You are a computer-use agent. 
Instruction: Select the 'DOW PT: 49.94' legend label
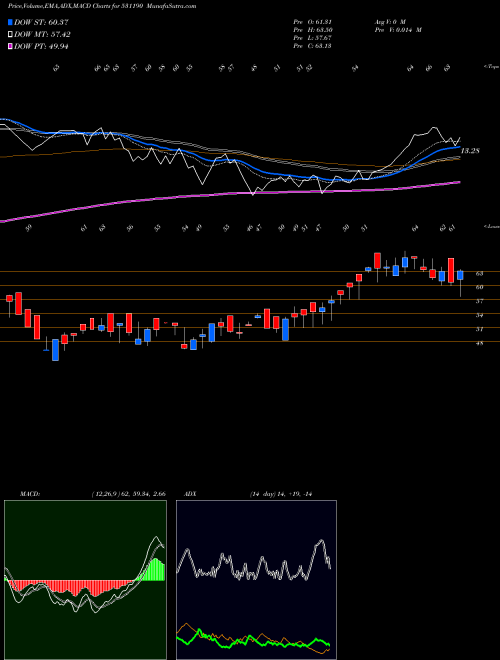point(41,46)
